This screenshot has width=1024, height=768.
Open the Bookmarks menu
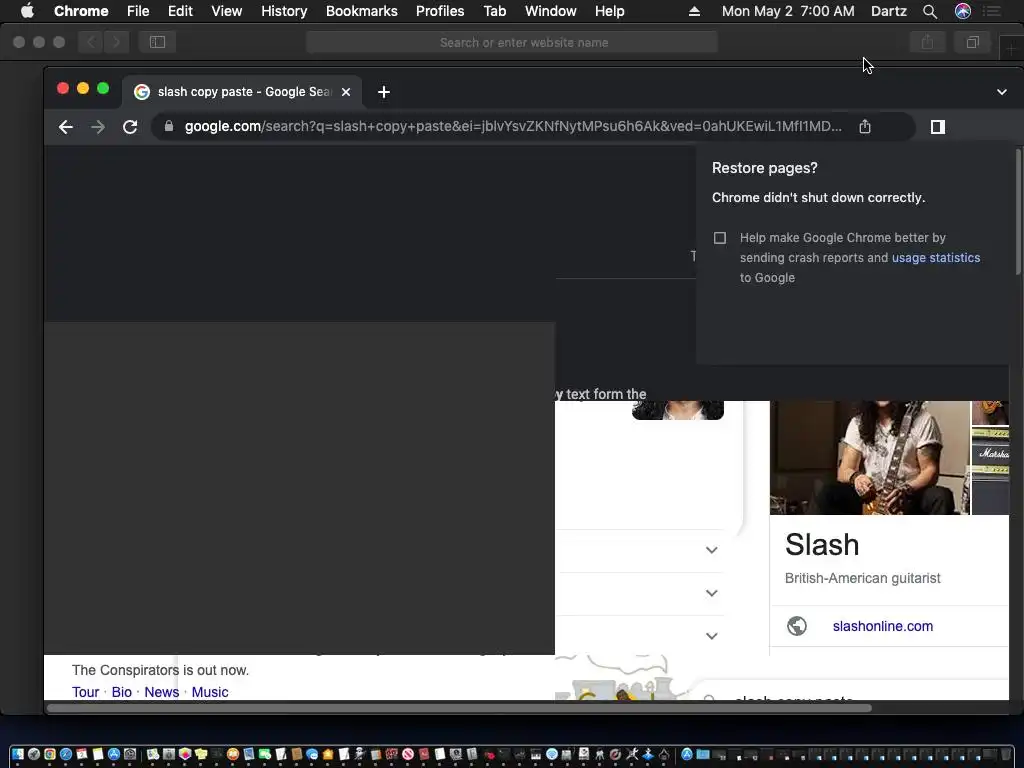pos(362,11)
